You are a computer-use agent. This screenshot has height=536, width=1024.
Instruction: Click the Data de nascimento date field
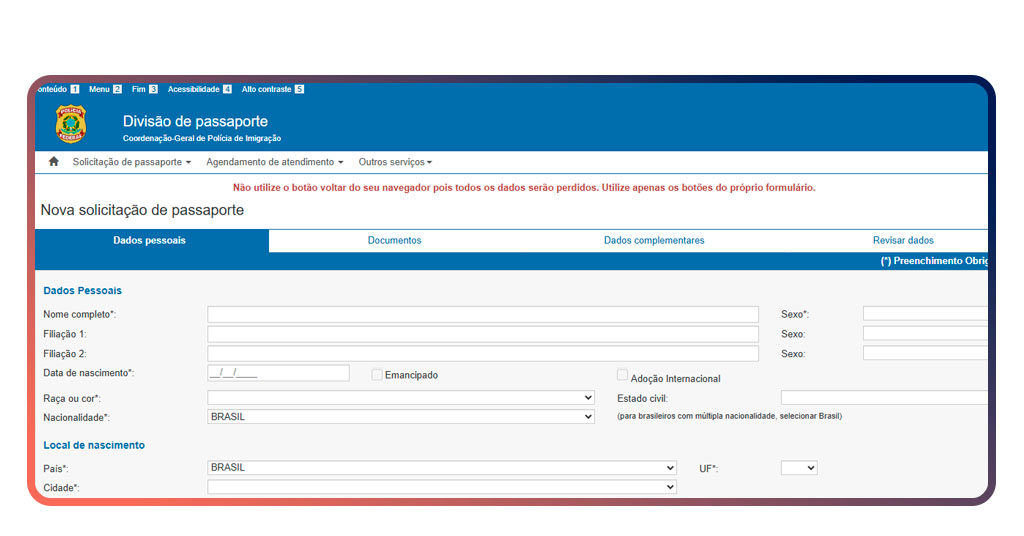tap(278, 373)
